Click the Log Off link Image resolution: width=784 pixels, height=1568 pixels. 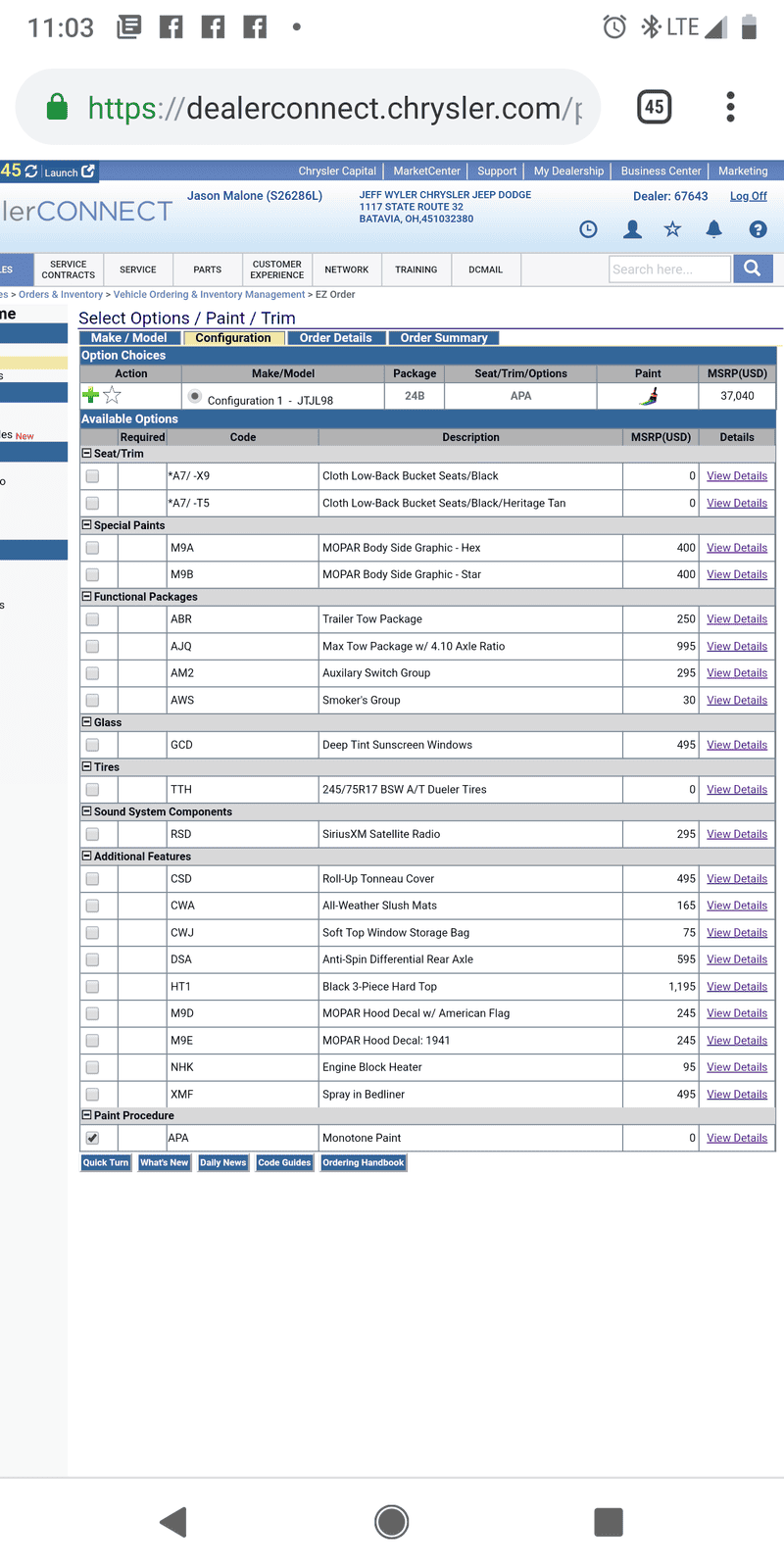[749, 196]
